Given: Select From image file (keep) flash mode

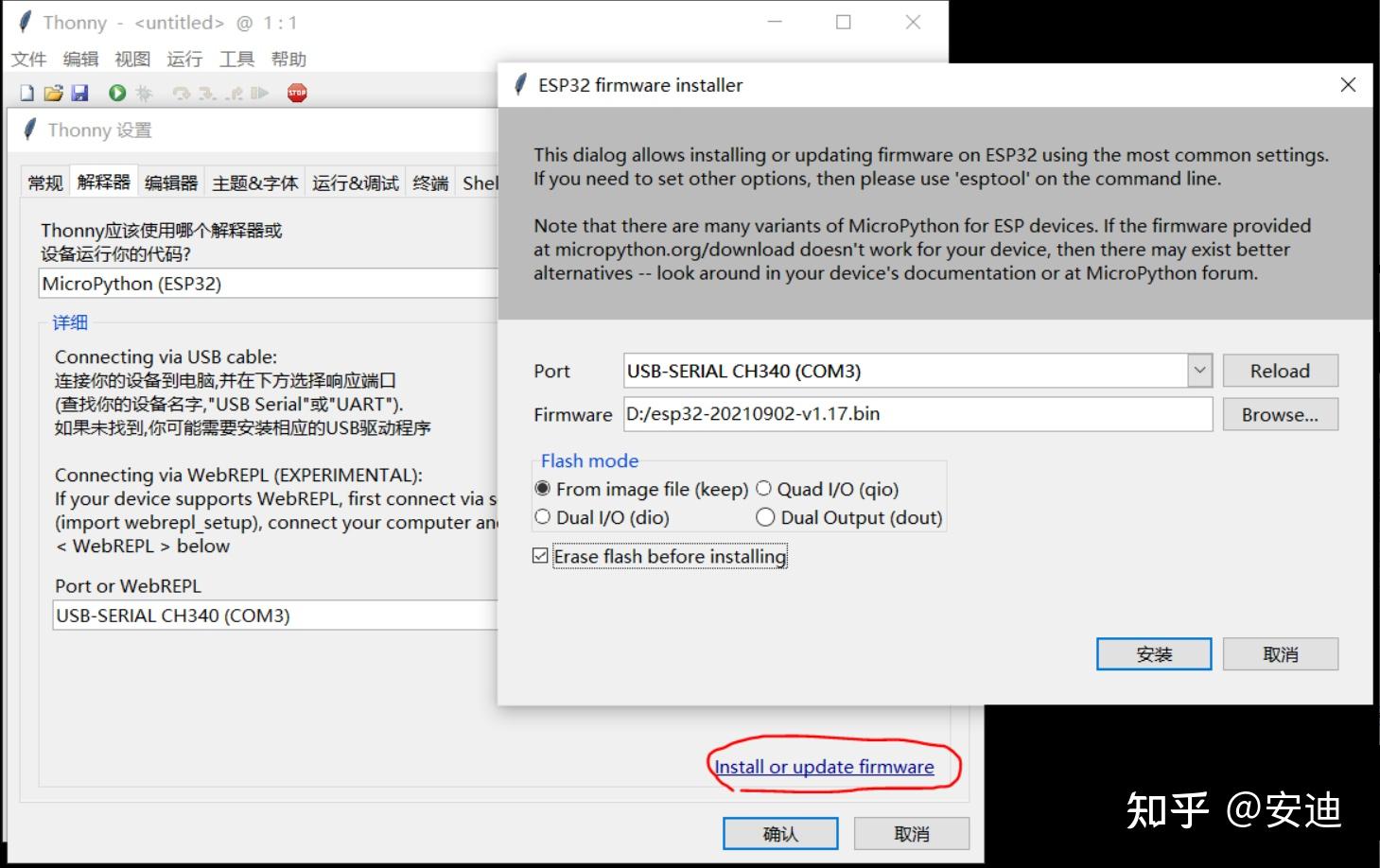Looking at the screenshot, I should coord(641,489).
